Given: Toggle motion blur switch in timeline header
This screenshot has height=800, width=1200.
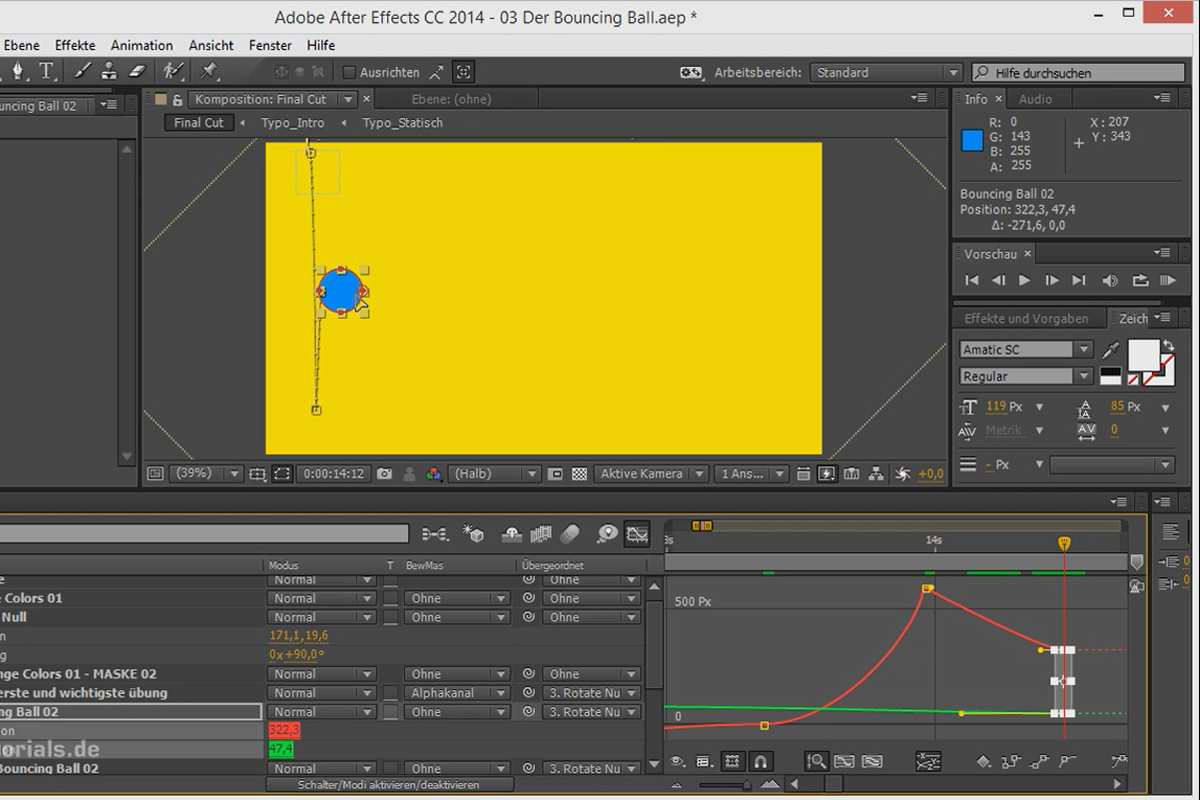Looking at the screenshot, I should 570,534.
